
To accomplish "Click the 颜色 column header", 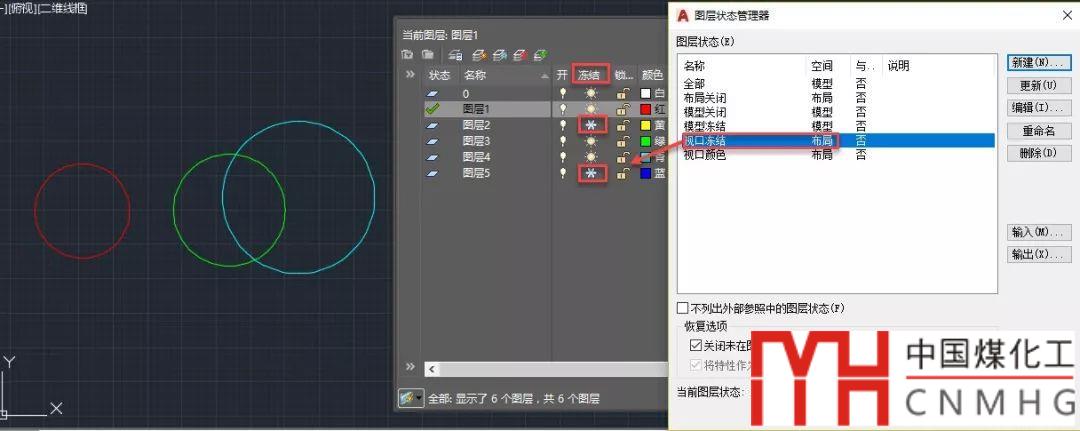I will 652,75.
